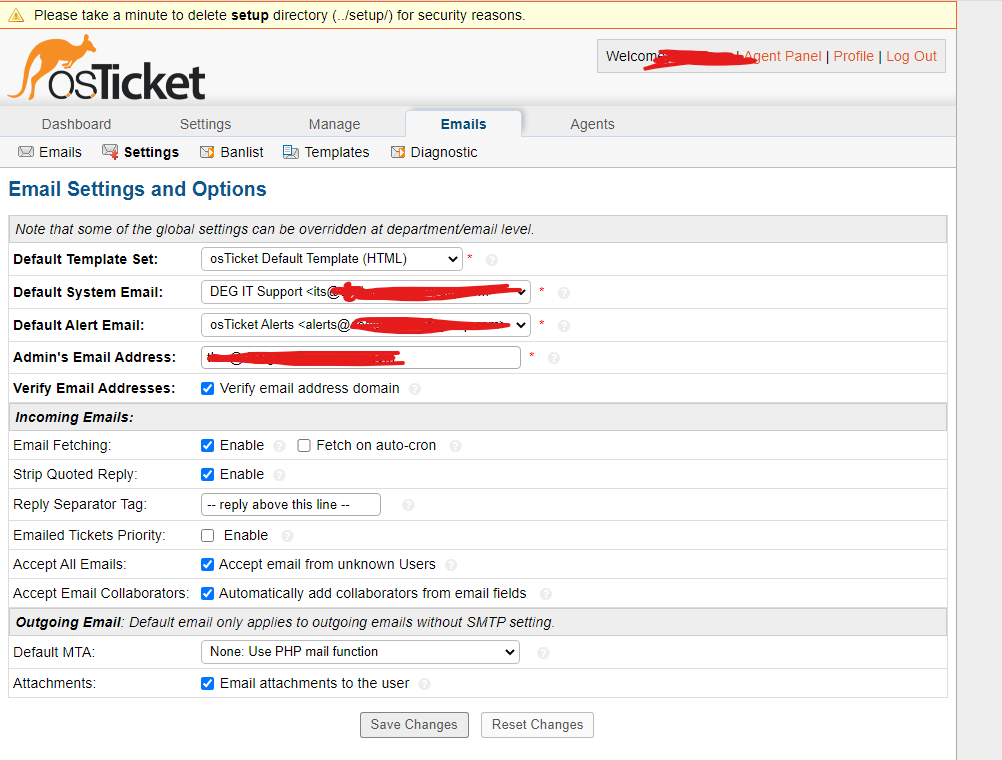The image size is (1002, 760).
Task: Open the Banlist sub-menu item
Action: [231, 152]
